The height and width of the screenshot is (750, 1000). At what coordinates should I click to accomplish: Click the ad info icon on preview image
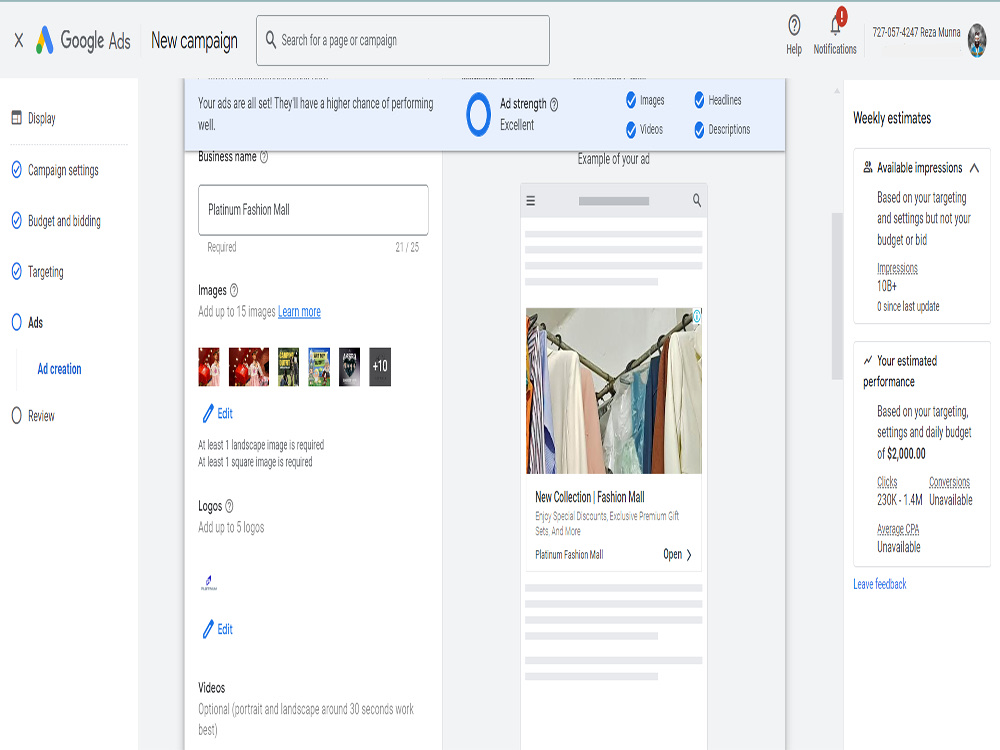point(697,316)
